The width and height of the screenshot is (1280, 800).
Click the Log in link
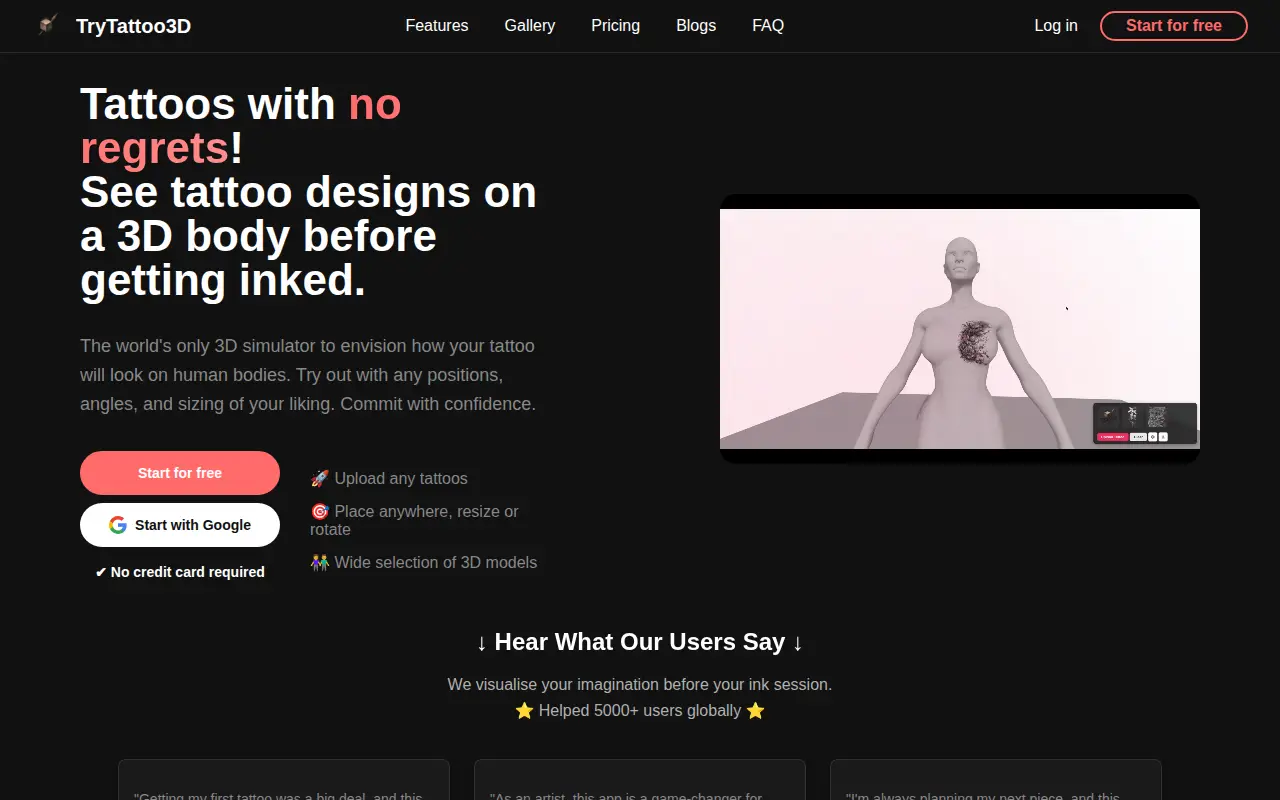click(1056, 25)
